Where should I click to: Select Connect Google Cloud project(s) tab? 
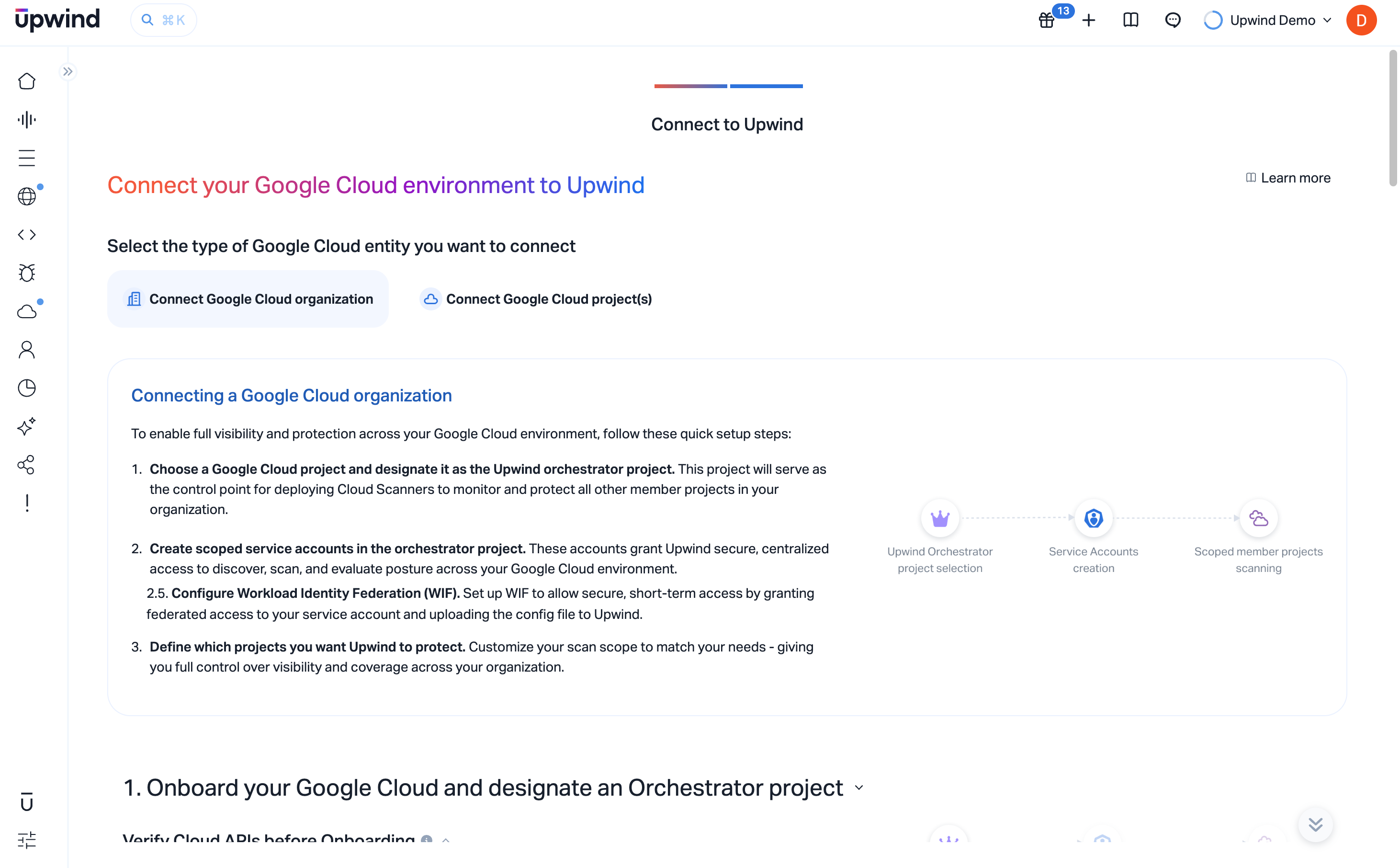click(x=535, y=299)
